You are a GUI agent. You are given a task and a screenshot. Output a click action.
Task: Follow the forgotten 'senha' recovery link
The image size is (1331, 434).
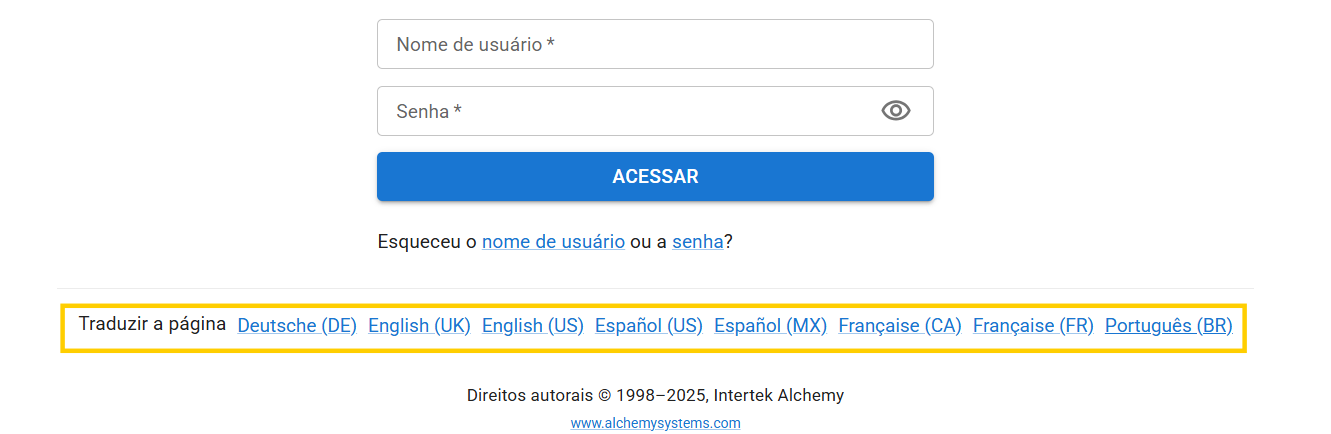click(x=697, y=242)
